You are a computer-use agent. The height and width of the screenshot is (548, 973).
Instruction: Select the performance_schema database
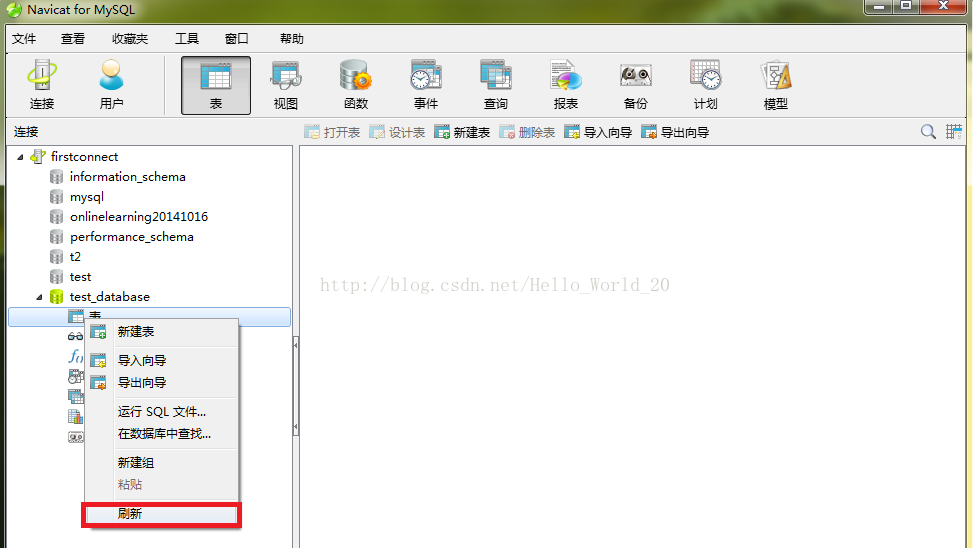pos(132,236)
